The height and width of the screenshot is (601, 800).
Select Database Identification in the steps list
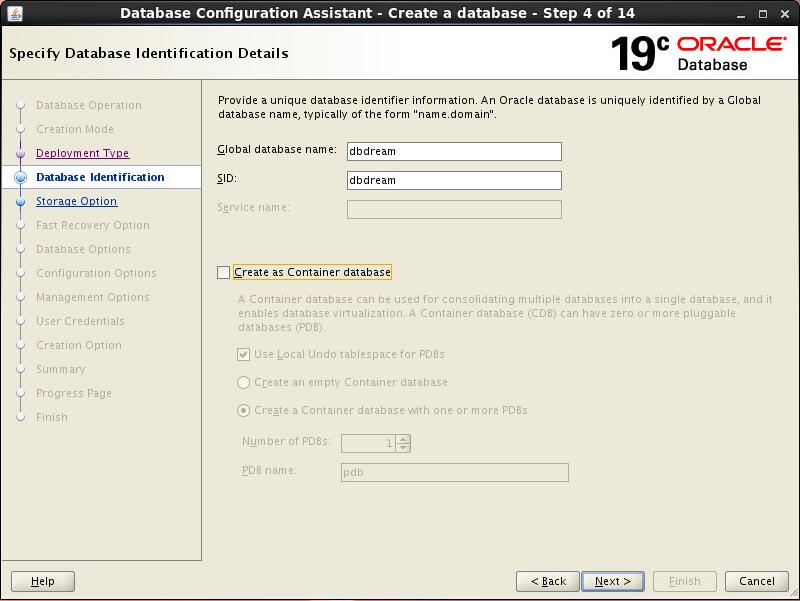(100, 177)
